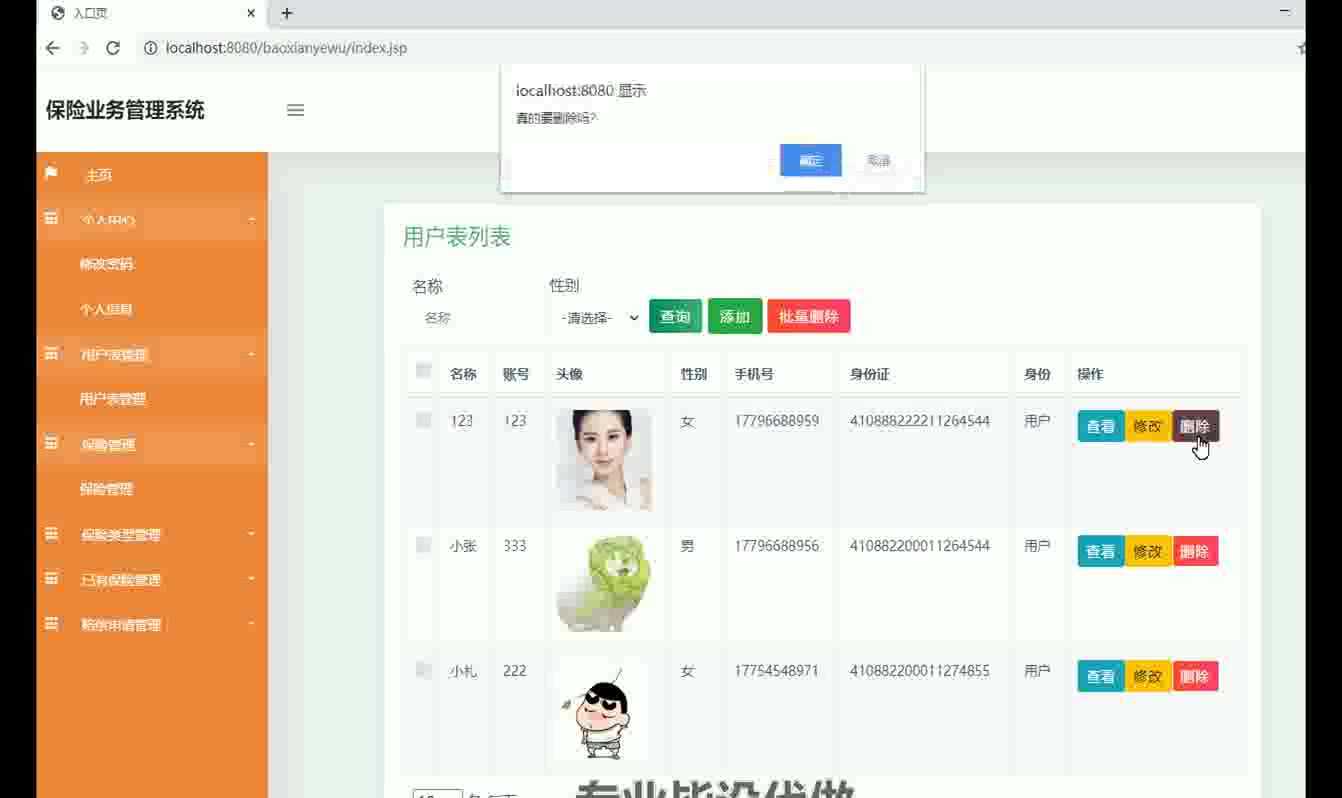Click the grid icon beside 已有保险管理
Screen dimensions: 1342x798
pyautogui.click(x=51, y=579)
